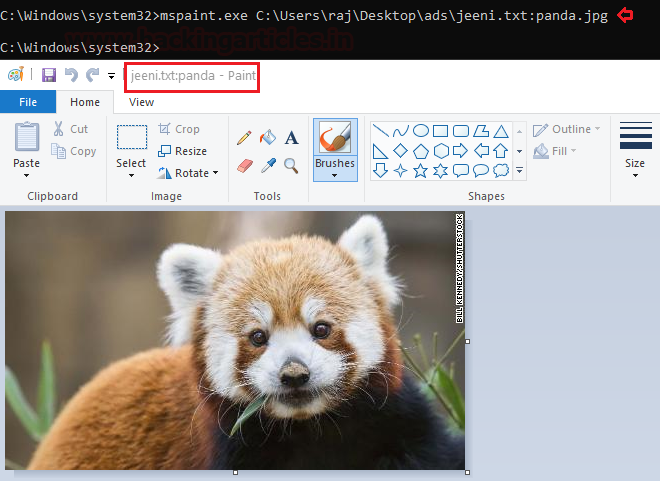This screenshot has width=660, height=481.
Task: Pick the Six-point star shape
Action: [x=441, y=170]
